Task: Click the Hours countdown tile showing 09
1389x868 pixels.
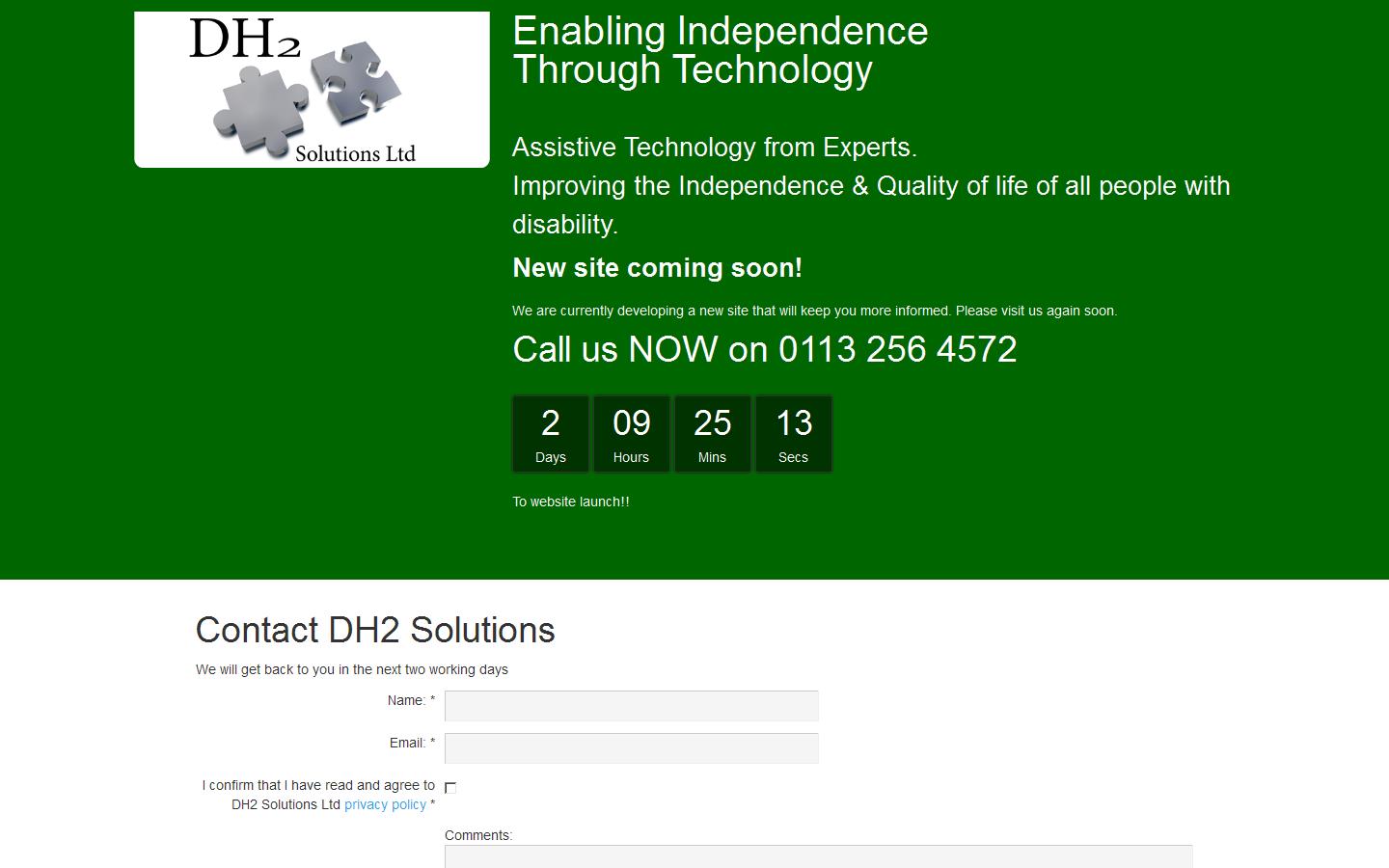Action: pyautogui.click(x=631, y=432)
